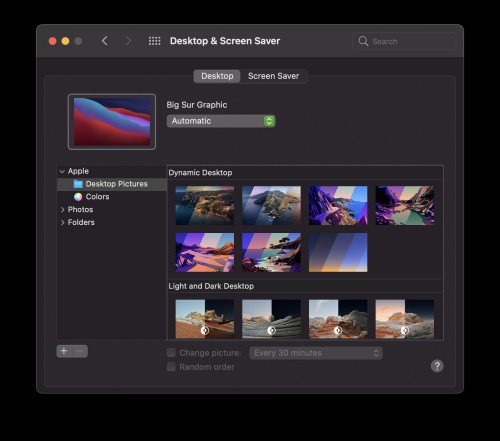Viewport: 500px width, 441px height.
Task: Open help with the question mark button
Action: pos(437,366)
